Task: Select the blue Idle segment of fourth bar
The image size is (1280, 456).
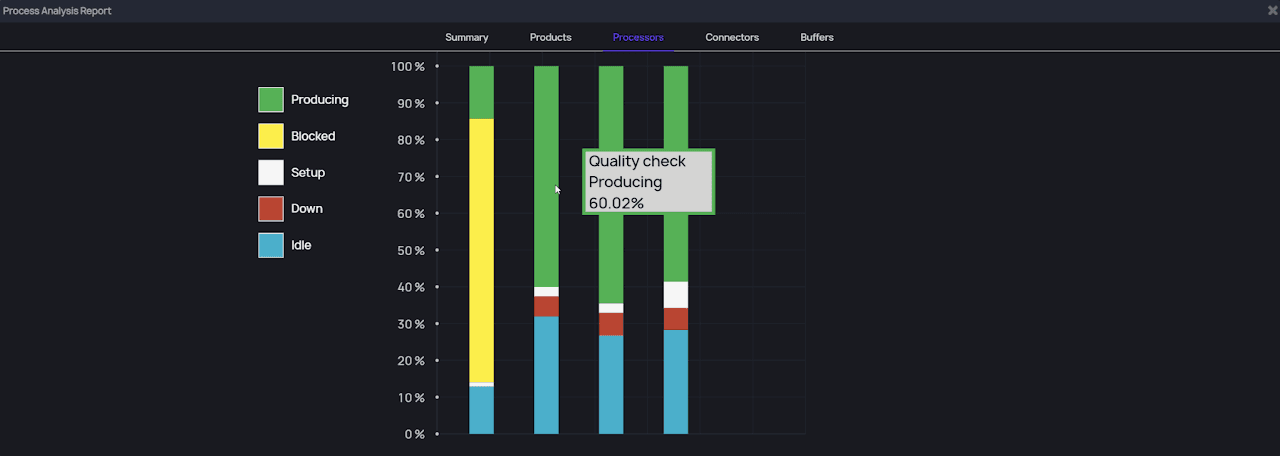Action: tap(676, 381)
